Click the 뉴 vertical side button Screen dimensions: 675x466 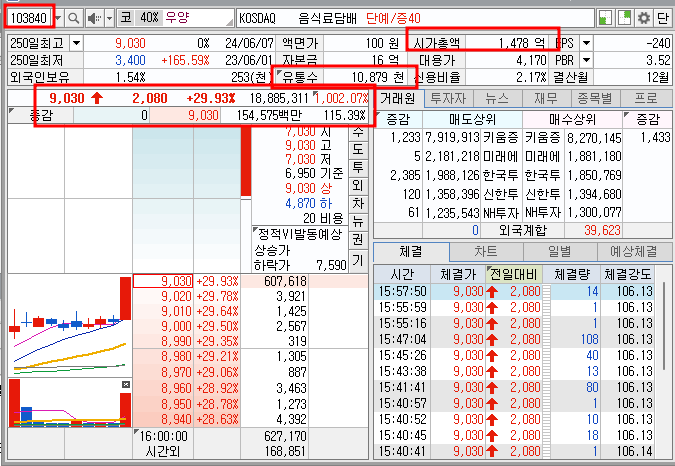click(x=358, y=222)
